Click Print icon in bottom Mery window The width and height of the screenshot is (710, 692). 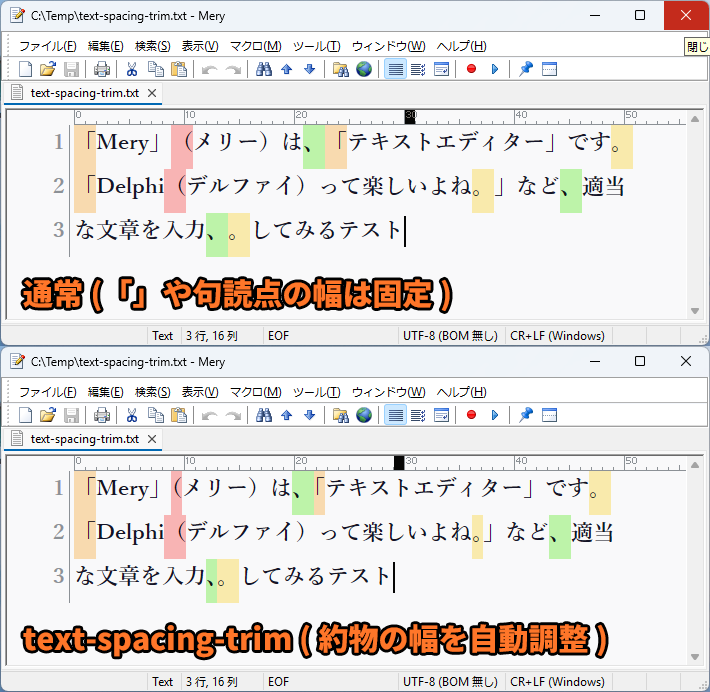coord(101,415)
